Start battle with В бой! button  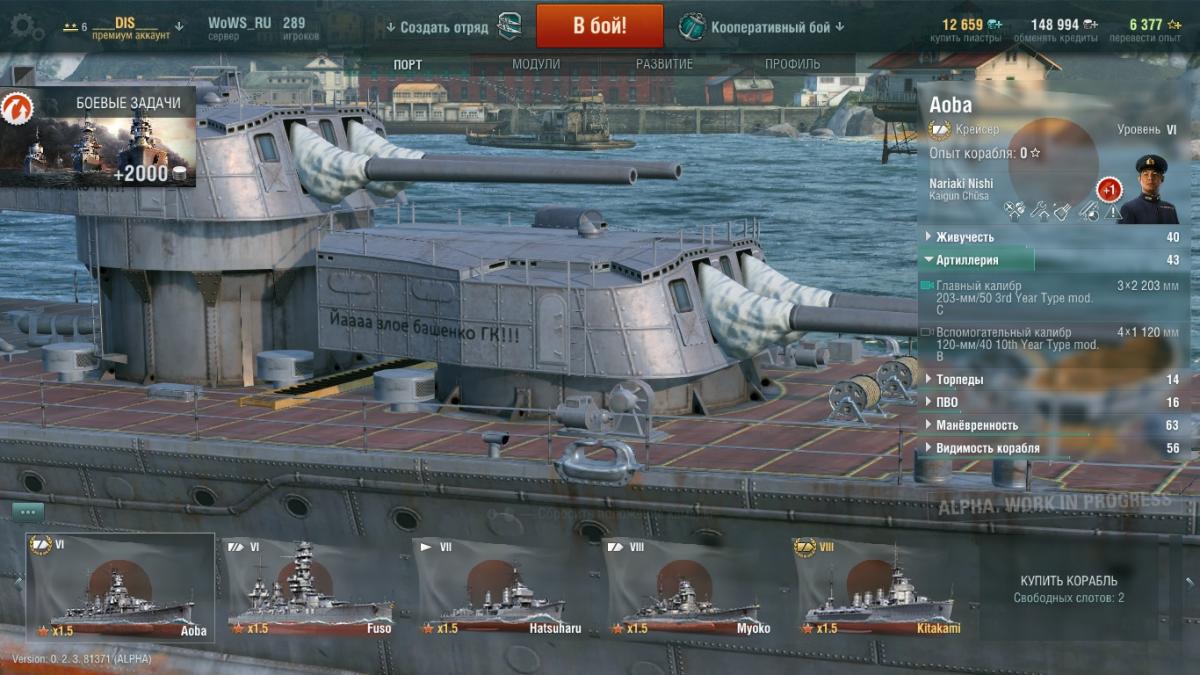[600, 26]
